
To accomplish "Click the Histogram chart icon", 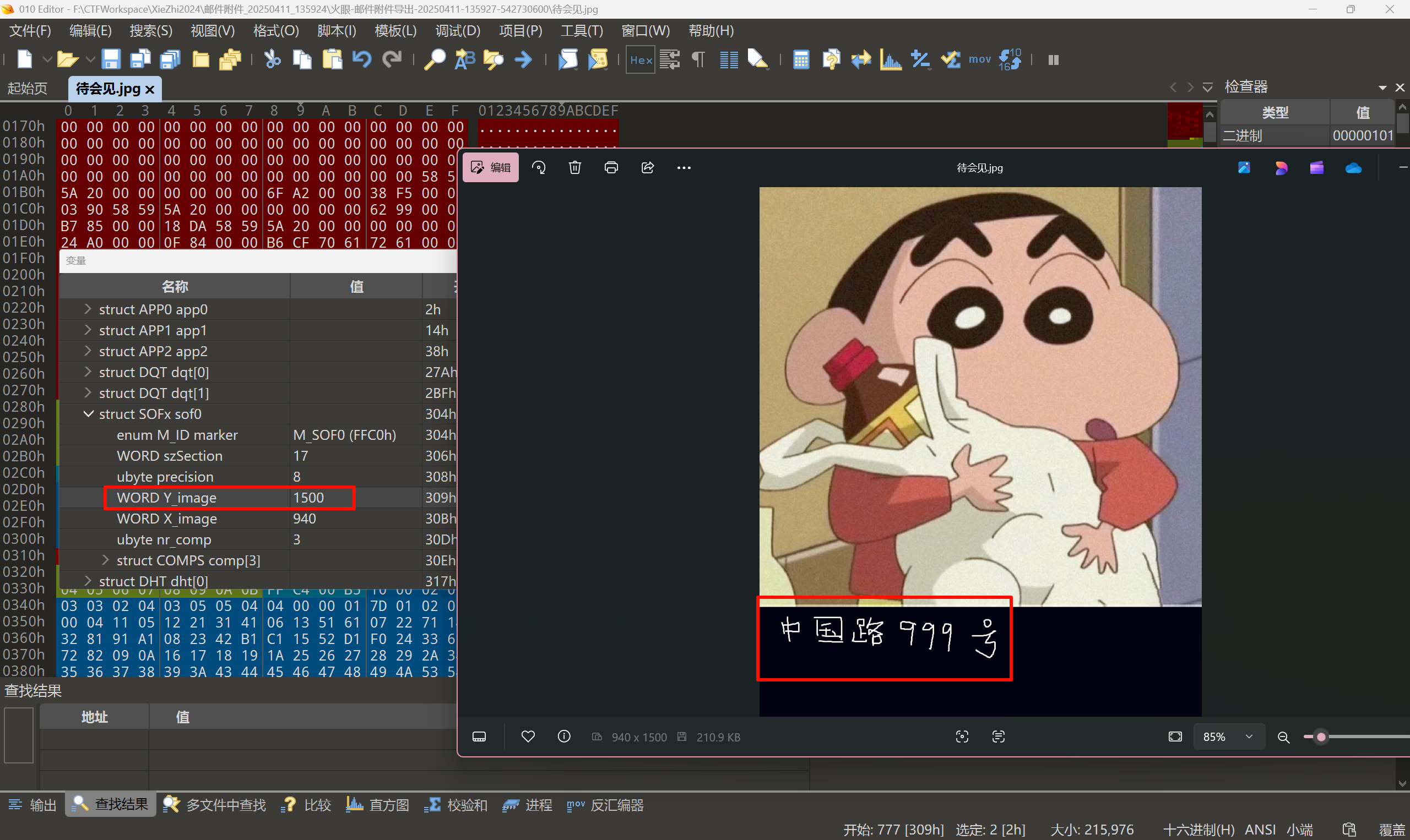I will [891, 59].
